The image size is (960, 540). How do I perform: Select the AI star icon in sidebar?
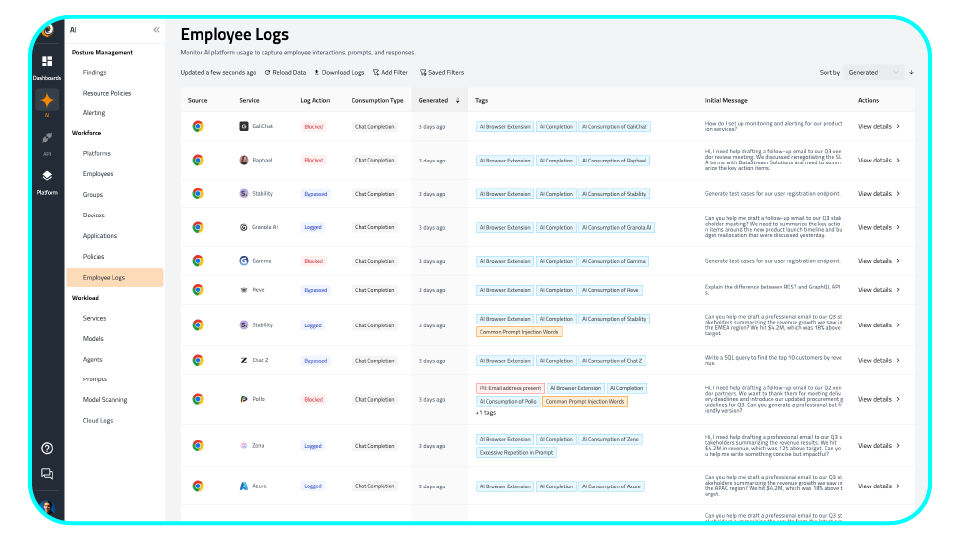(x=47, y=100)
